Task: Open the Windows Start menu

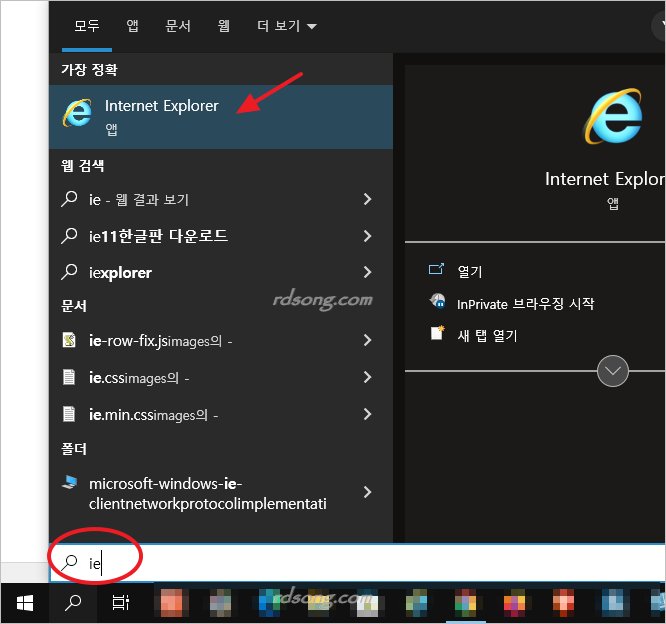Action: 24,602
